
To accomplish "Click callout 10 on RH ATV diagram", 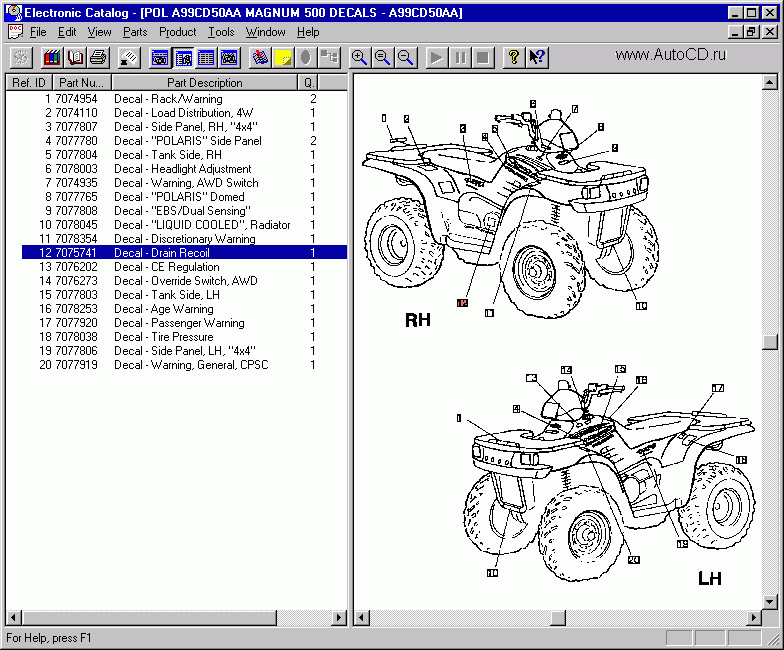I will coord(641,306).
